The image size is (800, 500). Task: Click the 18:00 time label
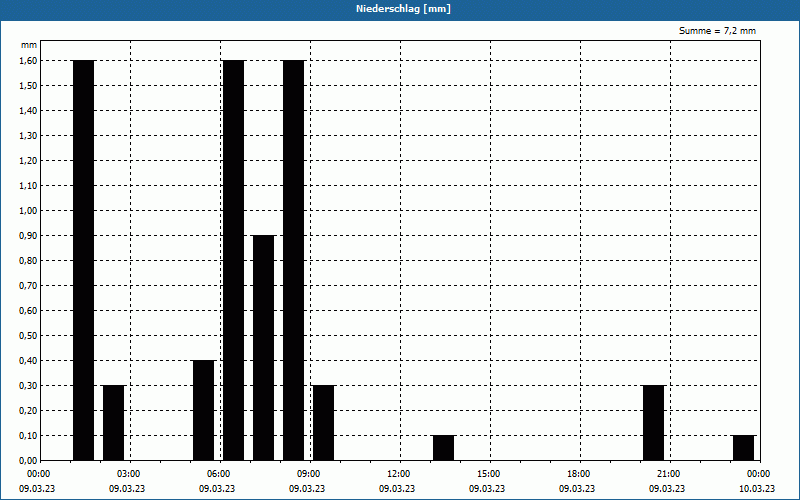[579, 474]
